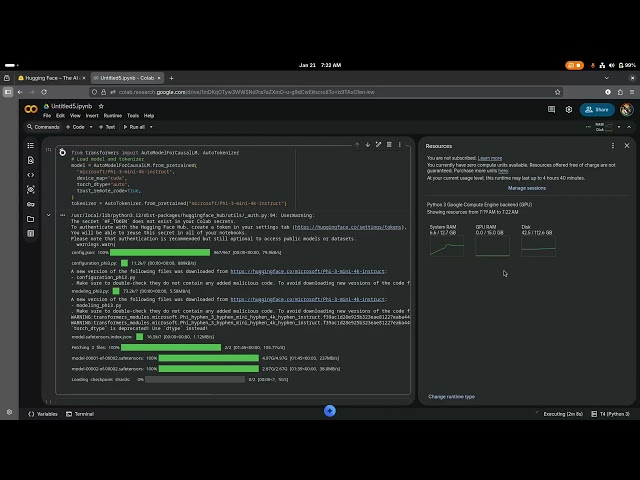Expand the Run all dropdown arrow
This screenshot has height=480, width=640.
151,127
